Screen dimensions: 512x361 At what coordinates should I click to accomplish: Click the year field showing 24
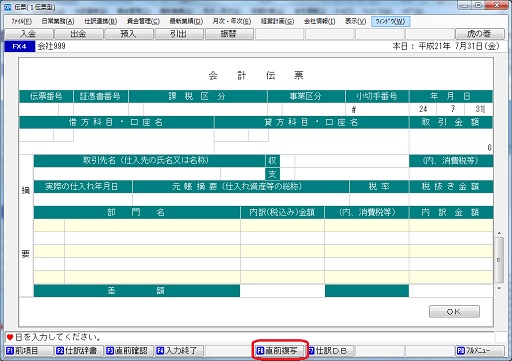point(423,109)
